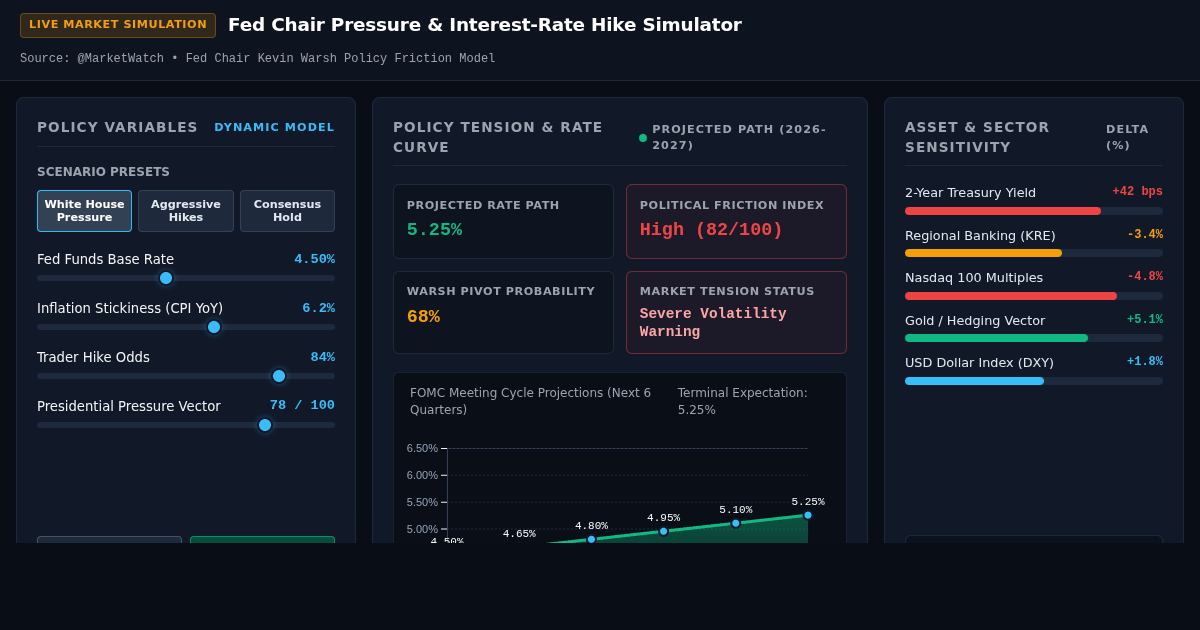
Task: Click the Regional Banking (KRE) bar
Action: tap(1034, 253)
